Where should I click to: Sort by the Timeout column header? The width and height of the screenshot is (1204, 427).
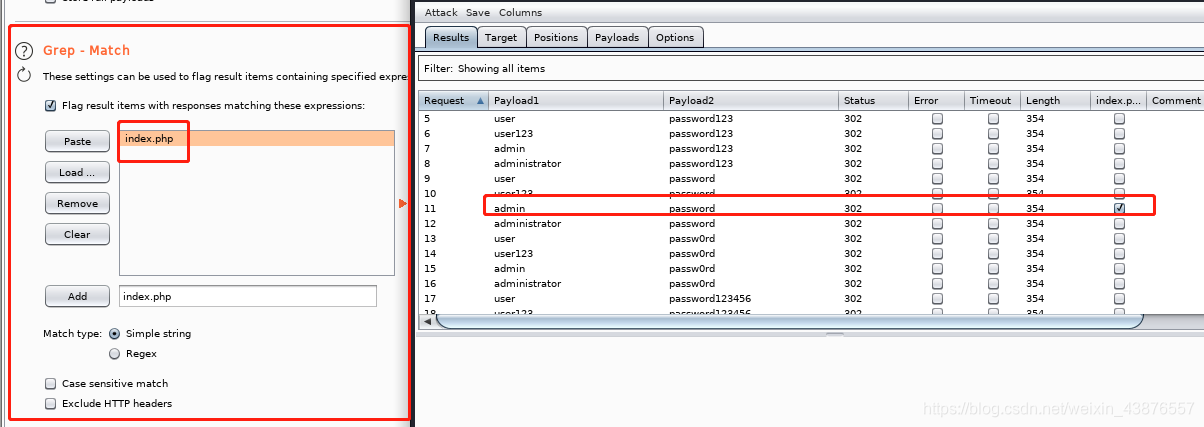(x=992, y=100)
